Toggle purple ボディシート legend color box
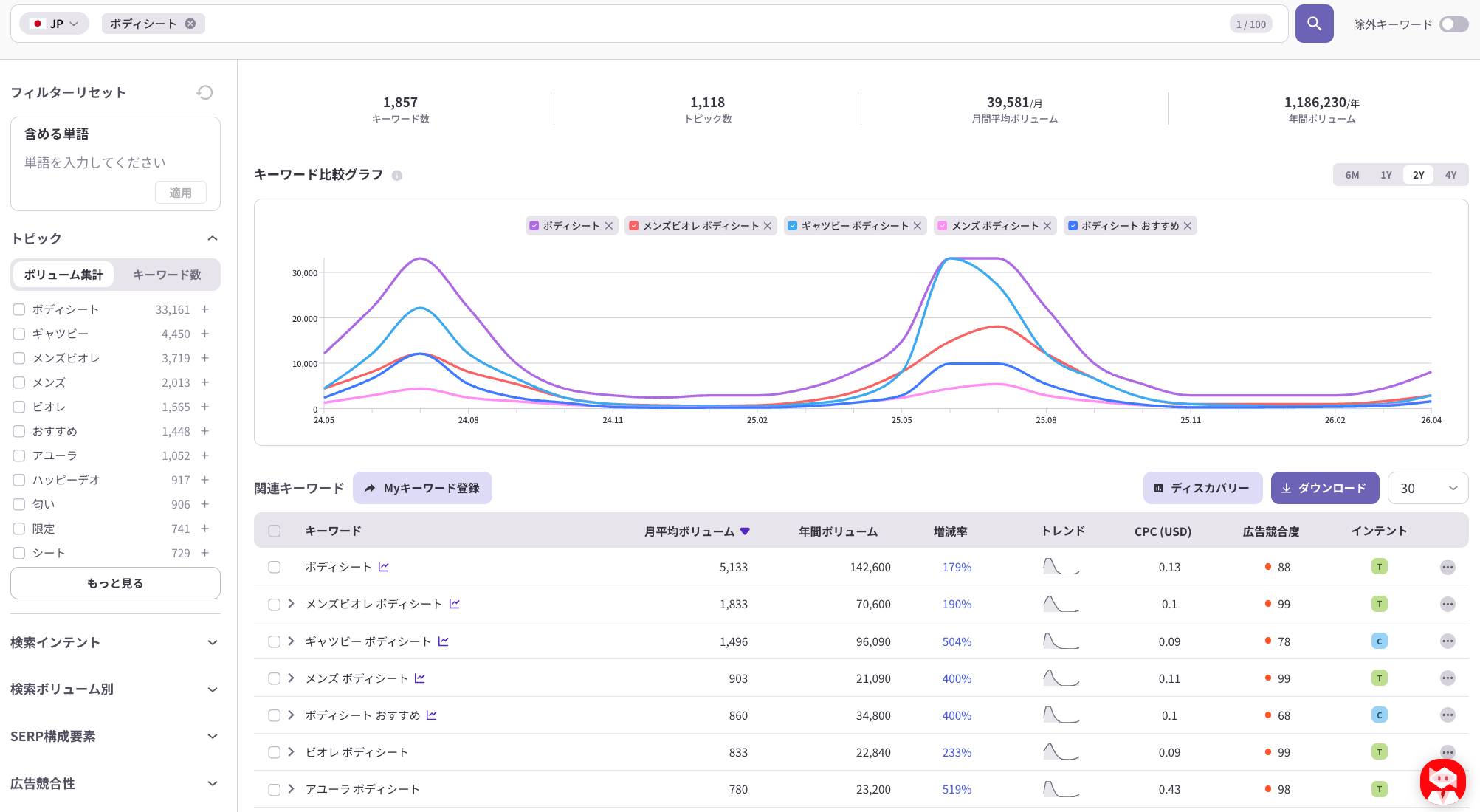This screenshot has height=812, width=1480. pyautogui.click(x=534, y=226)
